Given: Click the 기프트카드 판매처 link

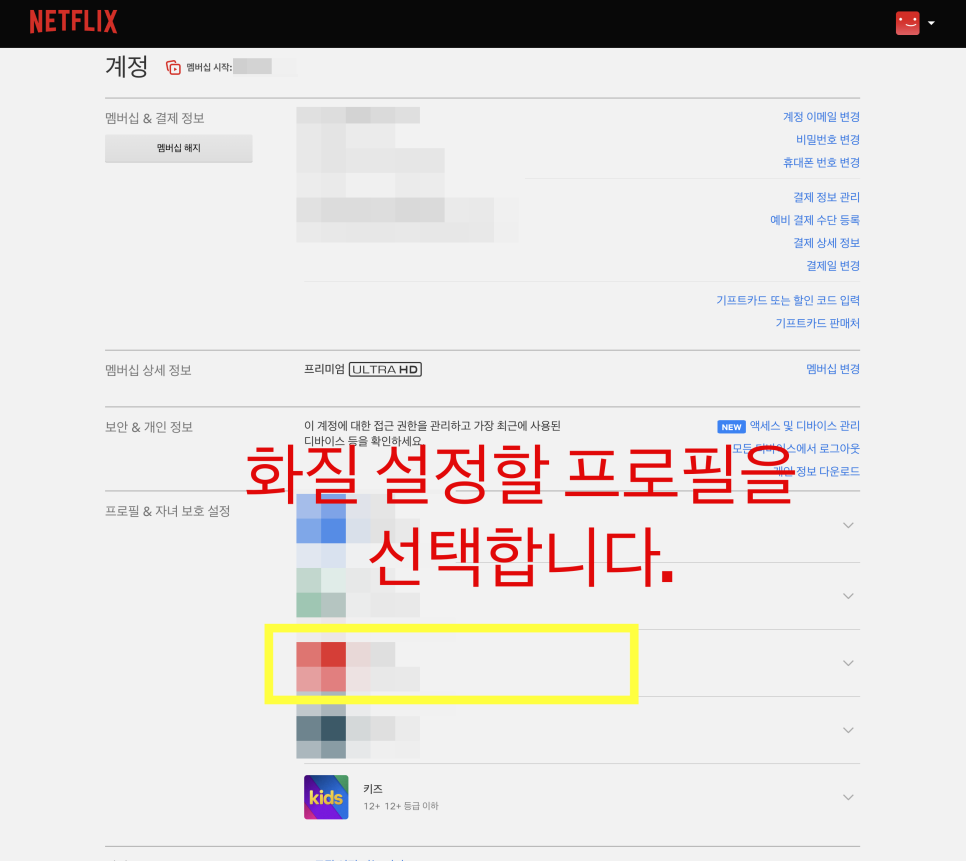Looking at the screenshot, I should (x=818, y=323).
